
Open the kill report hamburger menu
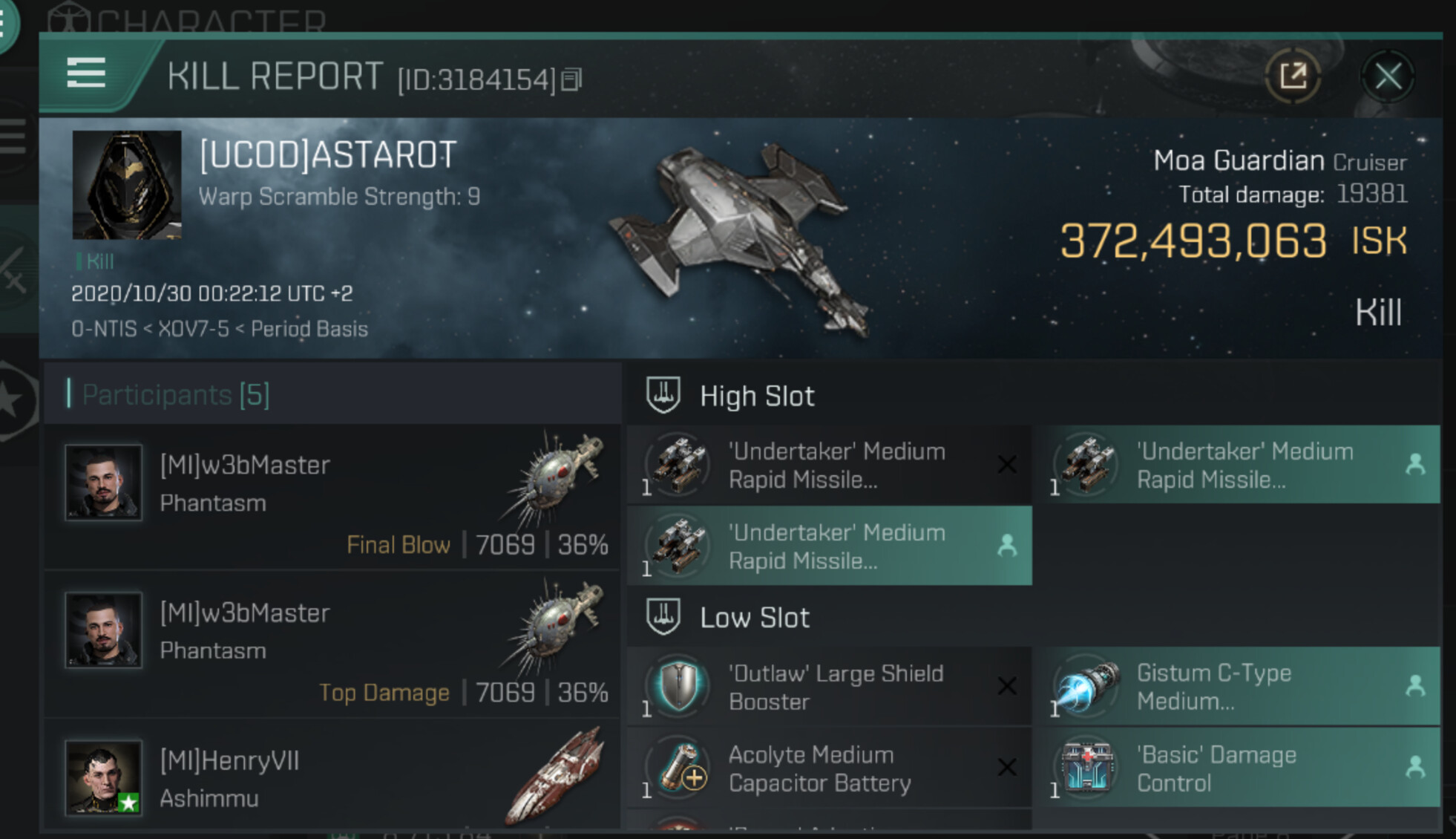[86, 74]
